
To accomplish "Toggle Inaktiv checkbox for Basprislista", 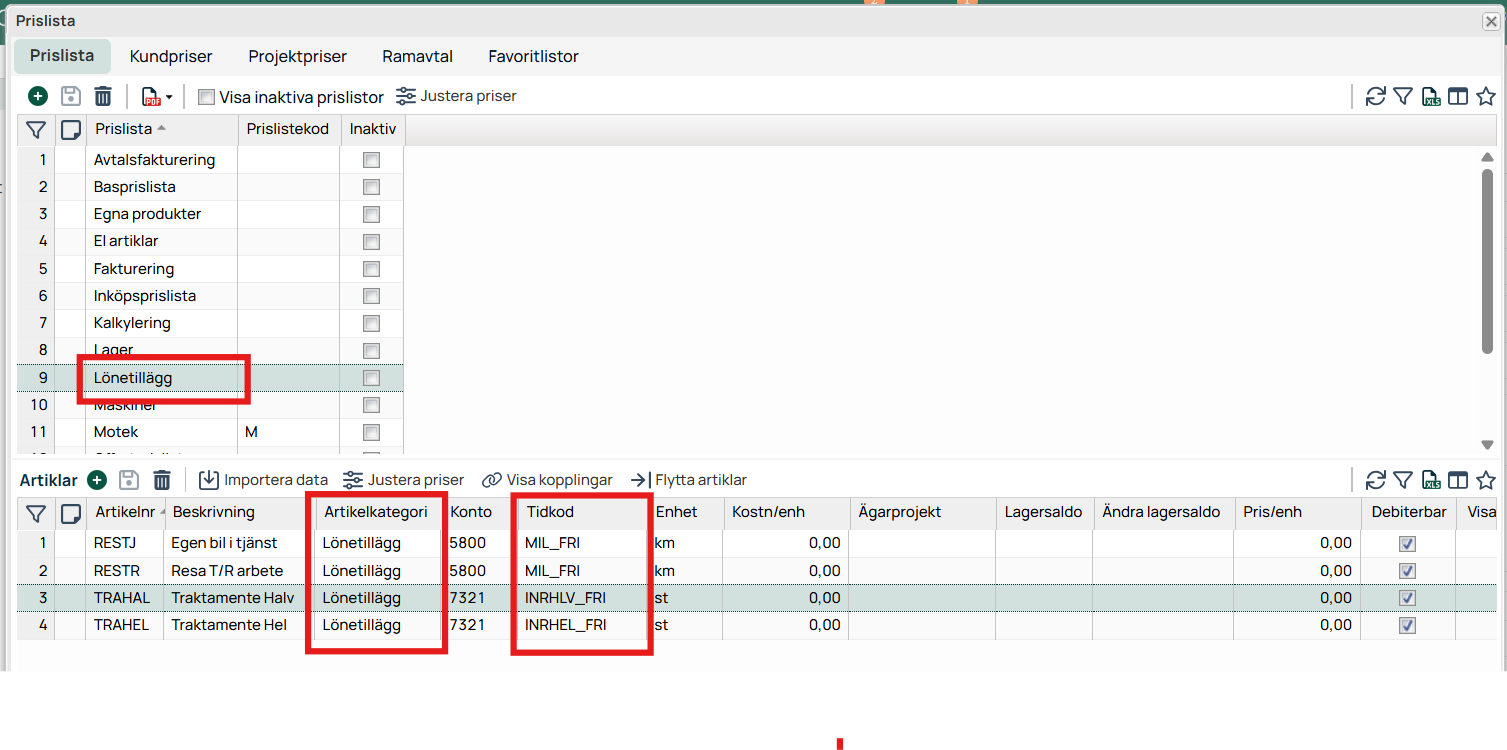I will coord(371,187).
